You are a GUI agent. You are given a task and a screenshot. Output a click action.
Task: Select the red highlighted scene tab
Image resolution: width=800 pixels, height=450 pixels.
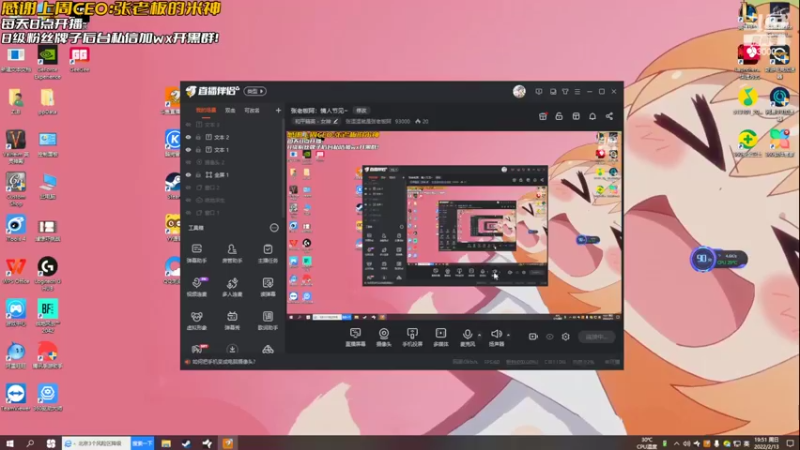point(206,110)
